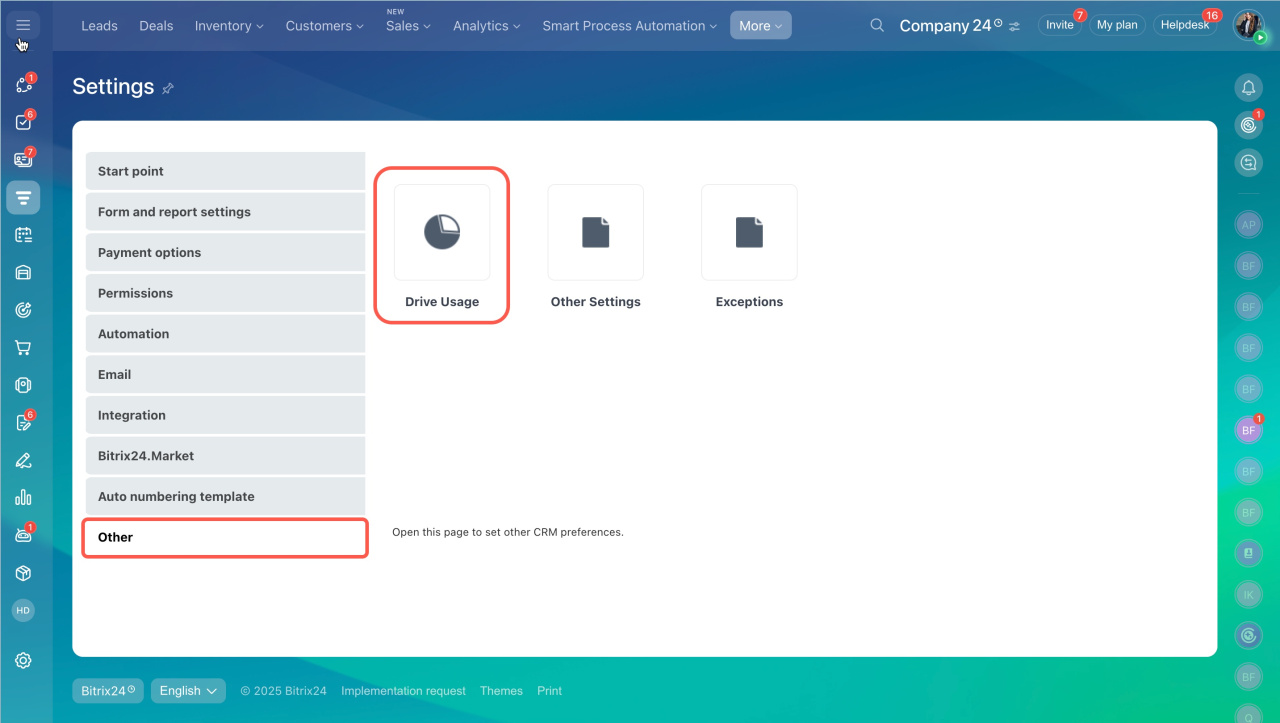Viewport: 1280px width, 723px height.
Task: Open the Helpdesk button
Action: click(1185, 25)
